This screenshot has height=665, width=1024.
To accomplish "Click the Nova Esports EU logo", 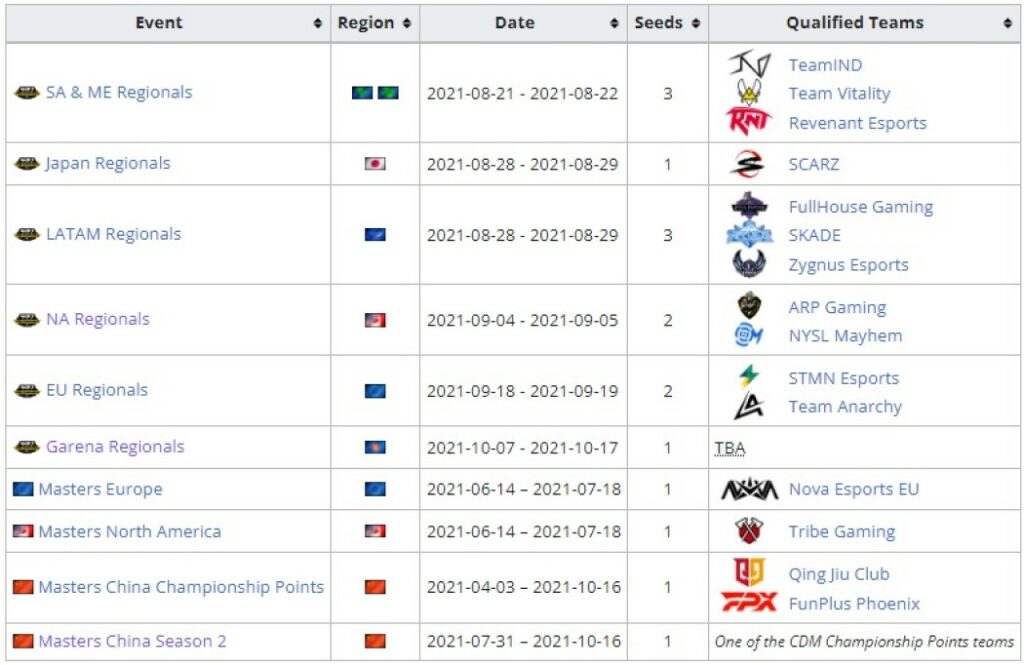I will tap(749, 490).
